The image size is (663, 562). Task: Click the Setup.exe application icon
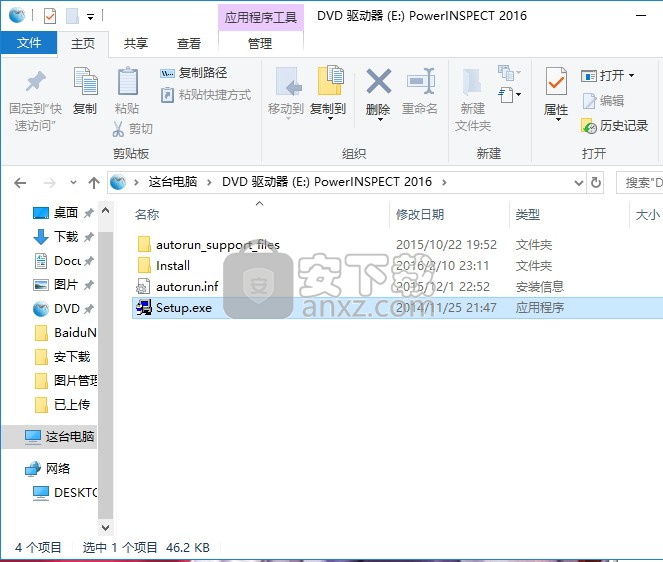tap(144, 308)
